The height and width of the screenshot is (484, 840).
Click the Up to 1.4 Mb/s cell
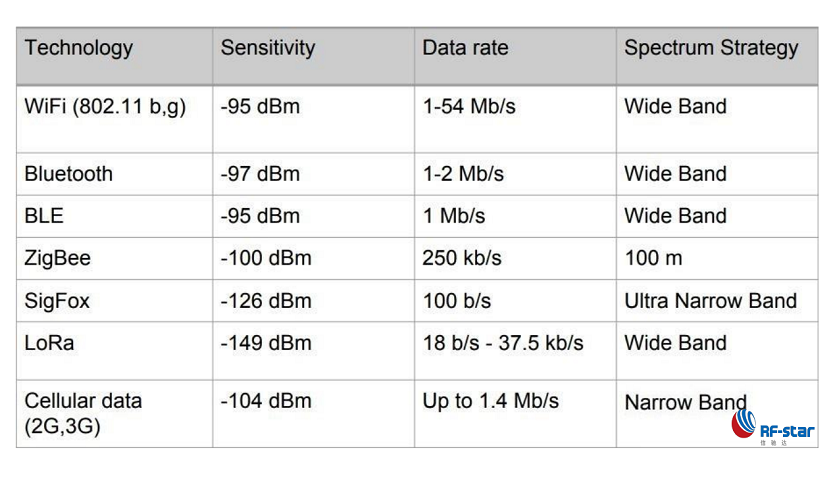[490, 401]
